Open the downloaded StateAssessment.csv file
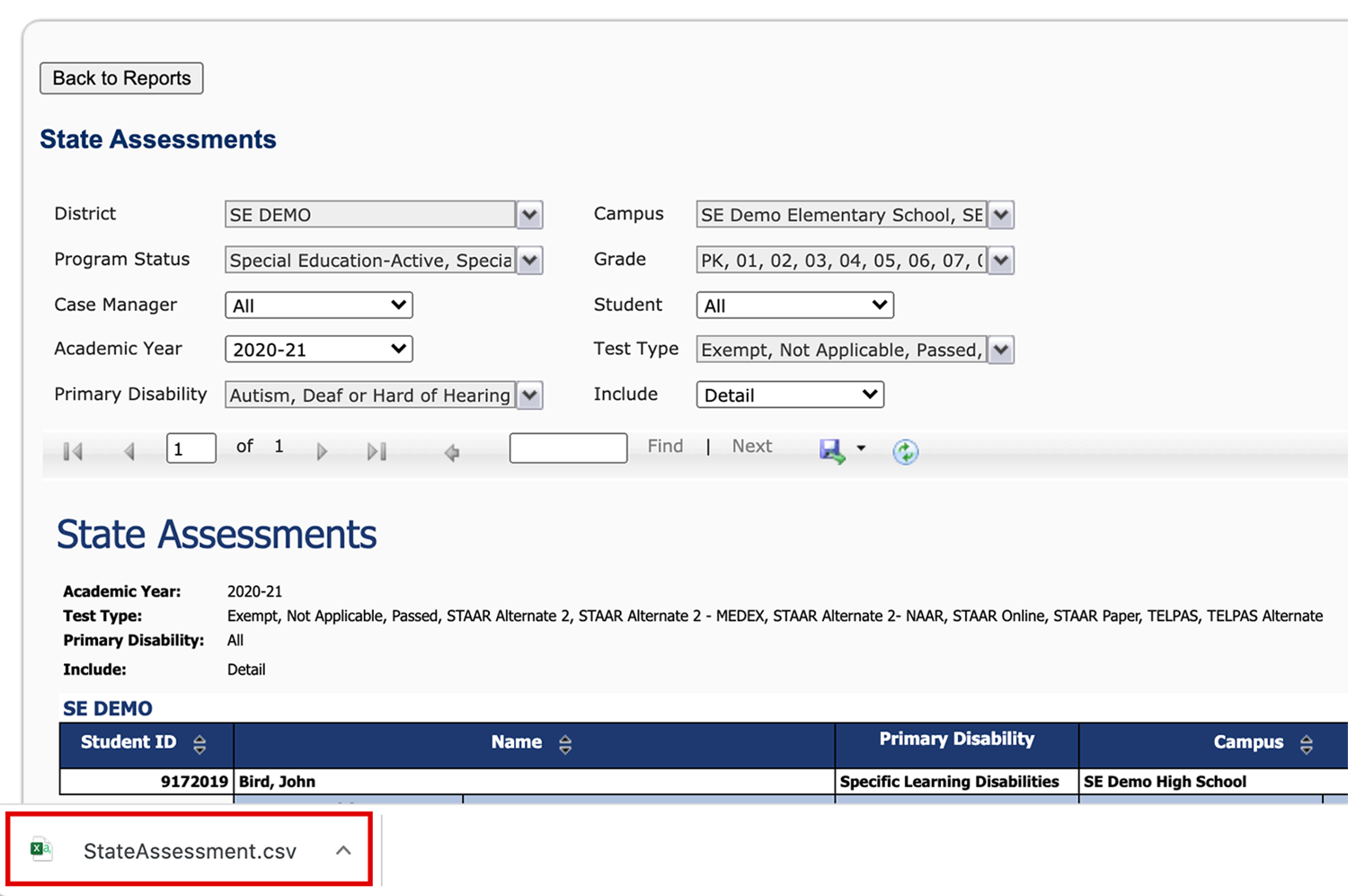This screenshot has height=896, width=1348. 190,851
